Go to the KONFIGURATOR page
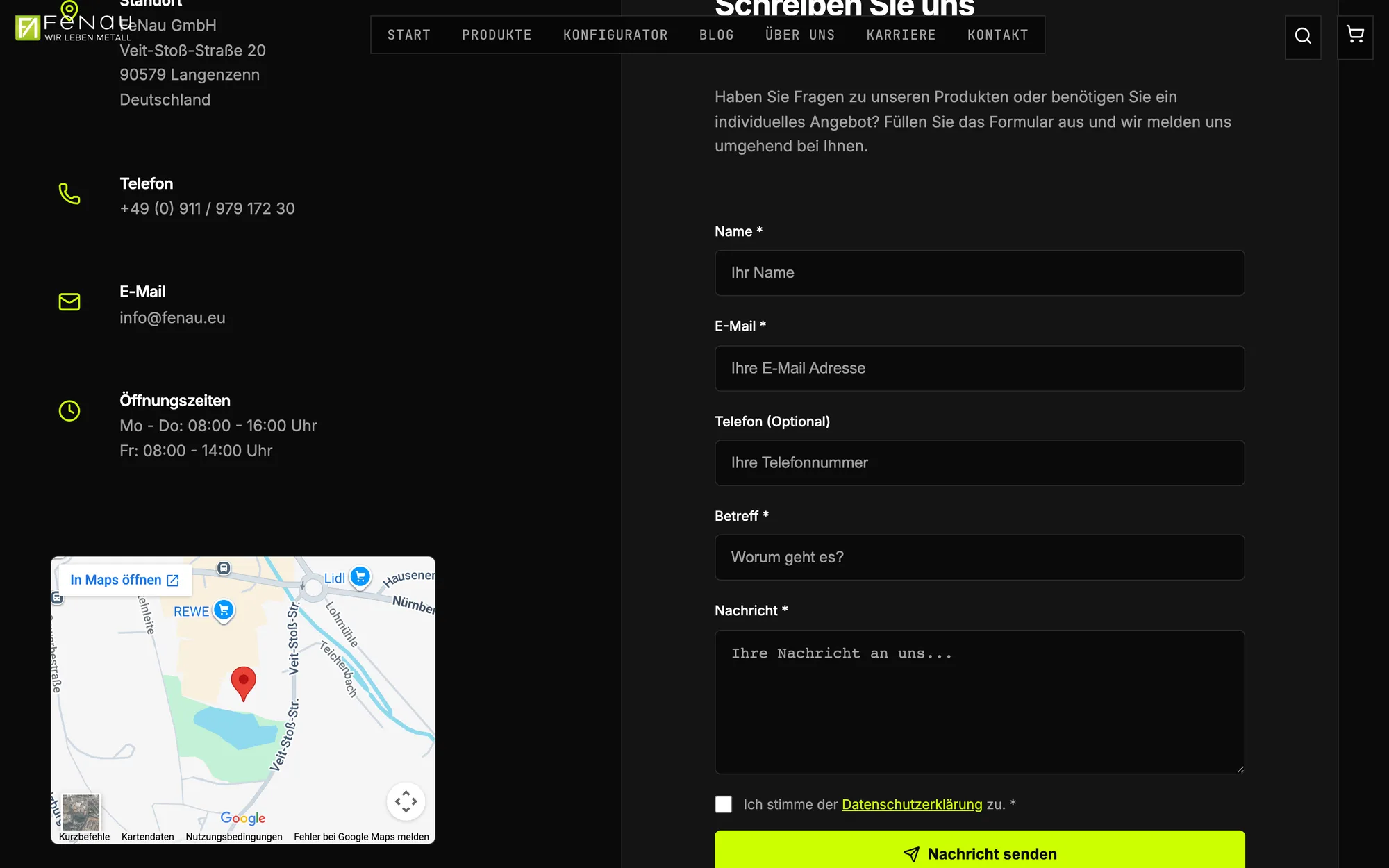 (615, 35)
